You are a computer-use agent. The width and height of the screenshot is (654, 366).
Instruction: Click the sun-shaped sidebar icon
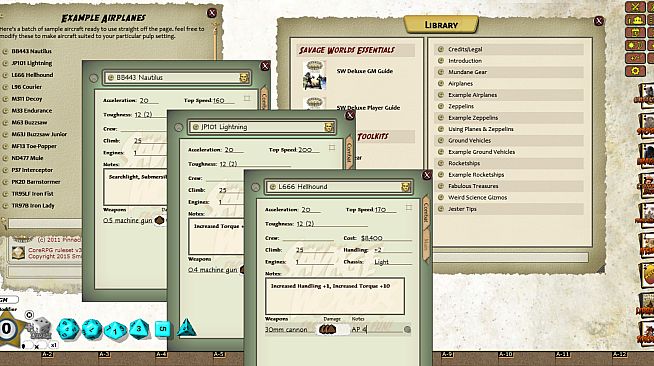tap(635, 45)
